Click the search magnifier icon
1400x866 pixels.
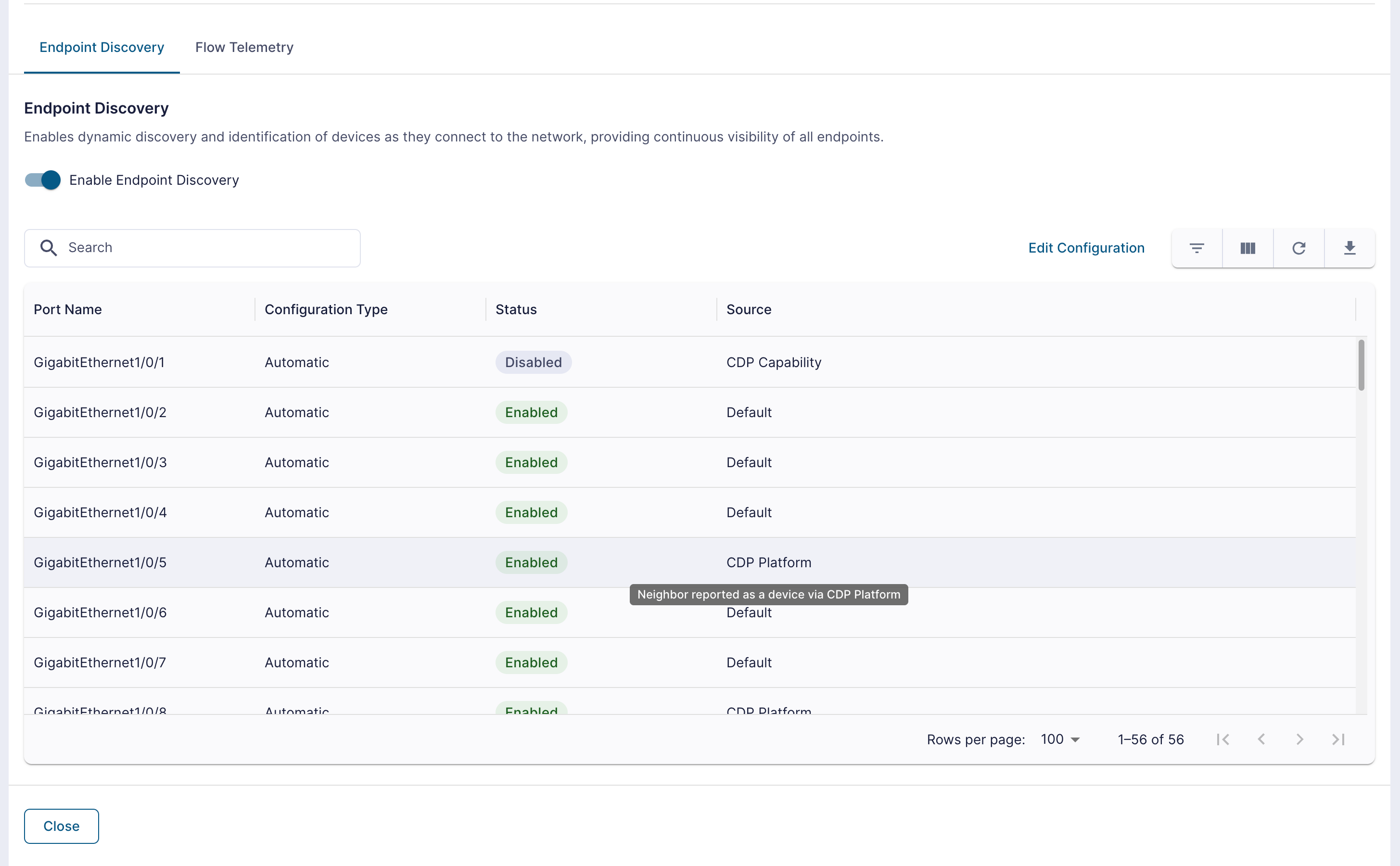49,247
